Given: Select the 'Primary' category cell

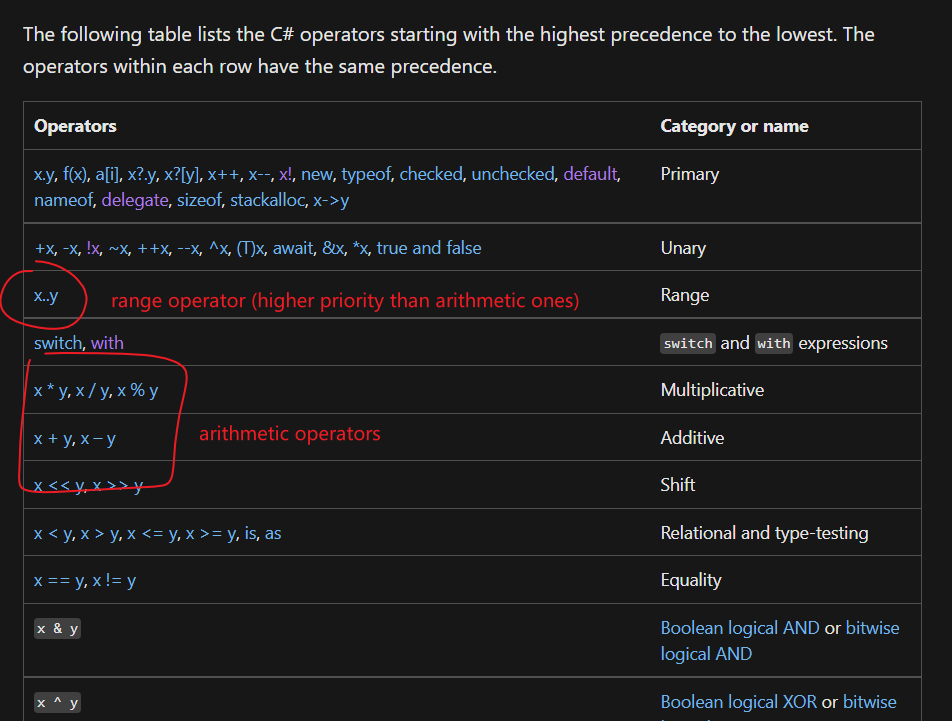Looking at the screenshot, I should point(690,175).
